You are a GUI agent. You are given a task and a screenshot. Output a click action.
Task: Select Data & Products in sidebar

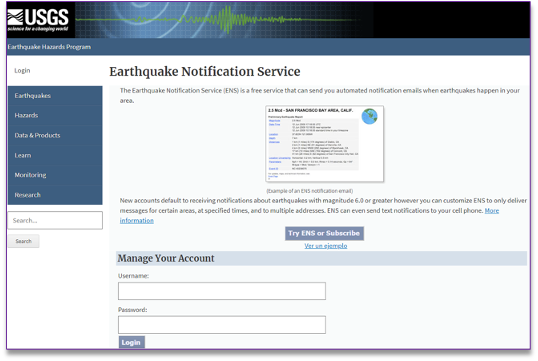[x=55, y=135]
